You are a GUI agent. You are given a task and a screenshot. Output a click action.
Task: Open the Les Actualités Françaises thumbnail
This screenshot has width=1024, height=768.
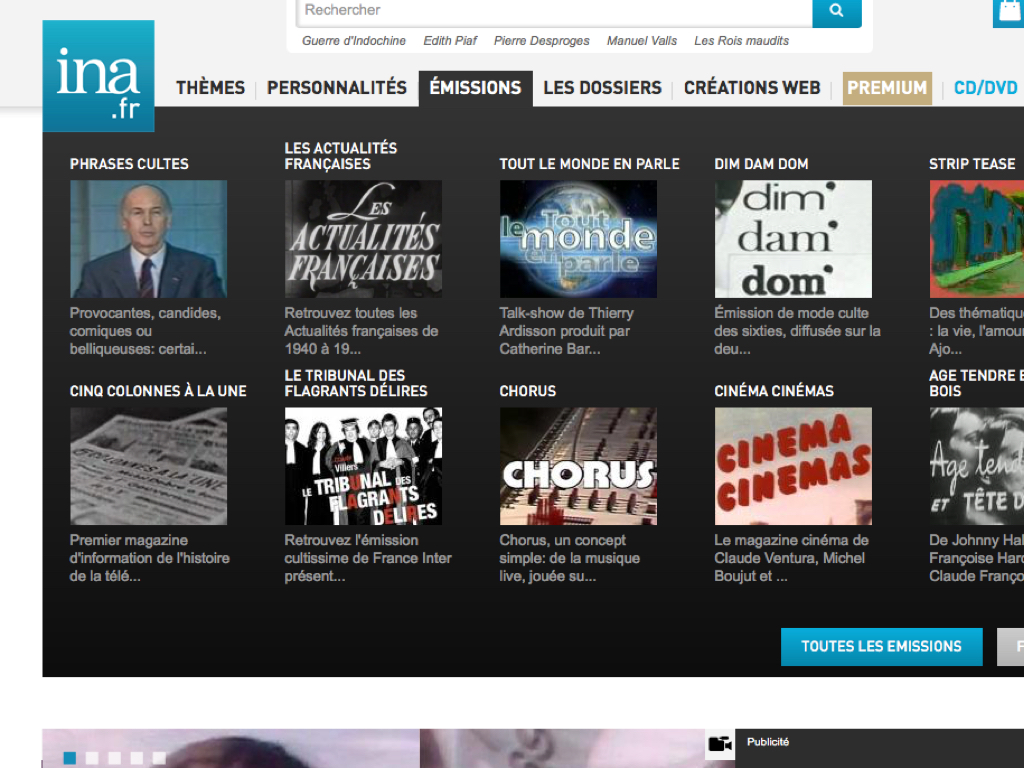click(363, 239)
